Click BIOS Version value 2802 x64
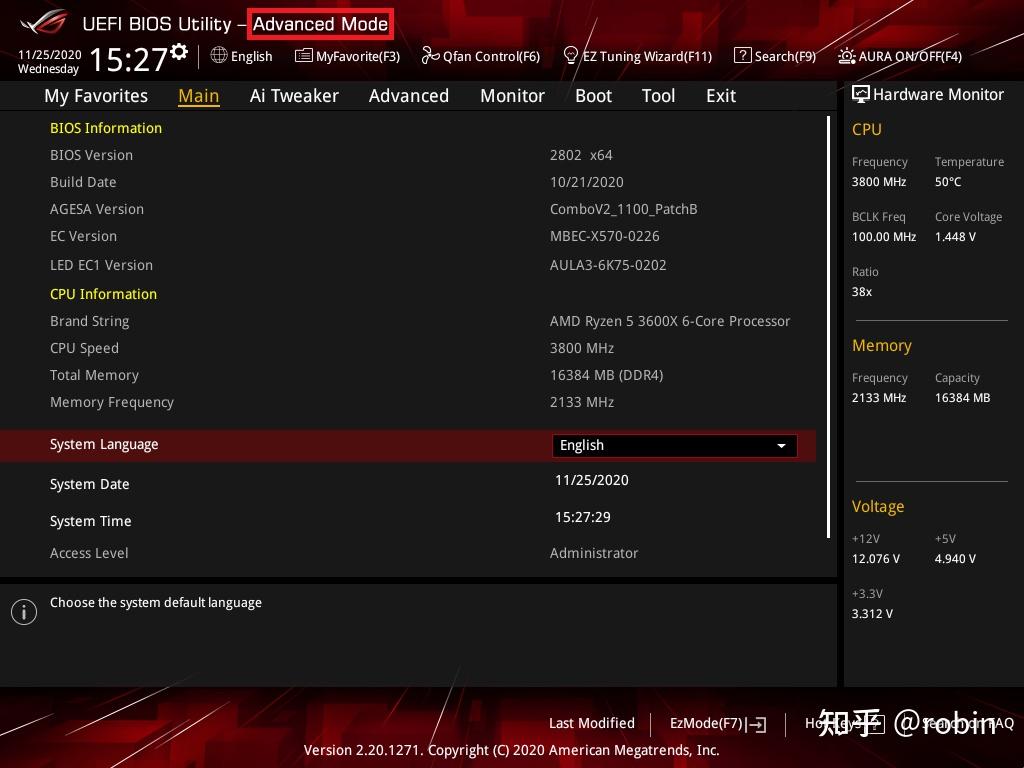The image size is (1024, 768). click(581, 155)
